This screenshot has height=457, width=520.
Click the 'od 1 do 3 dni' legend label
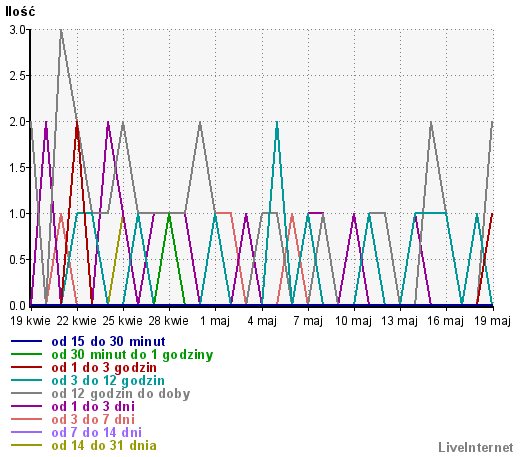tap(93, 407)
